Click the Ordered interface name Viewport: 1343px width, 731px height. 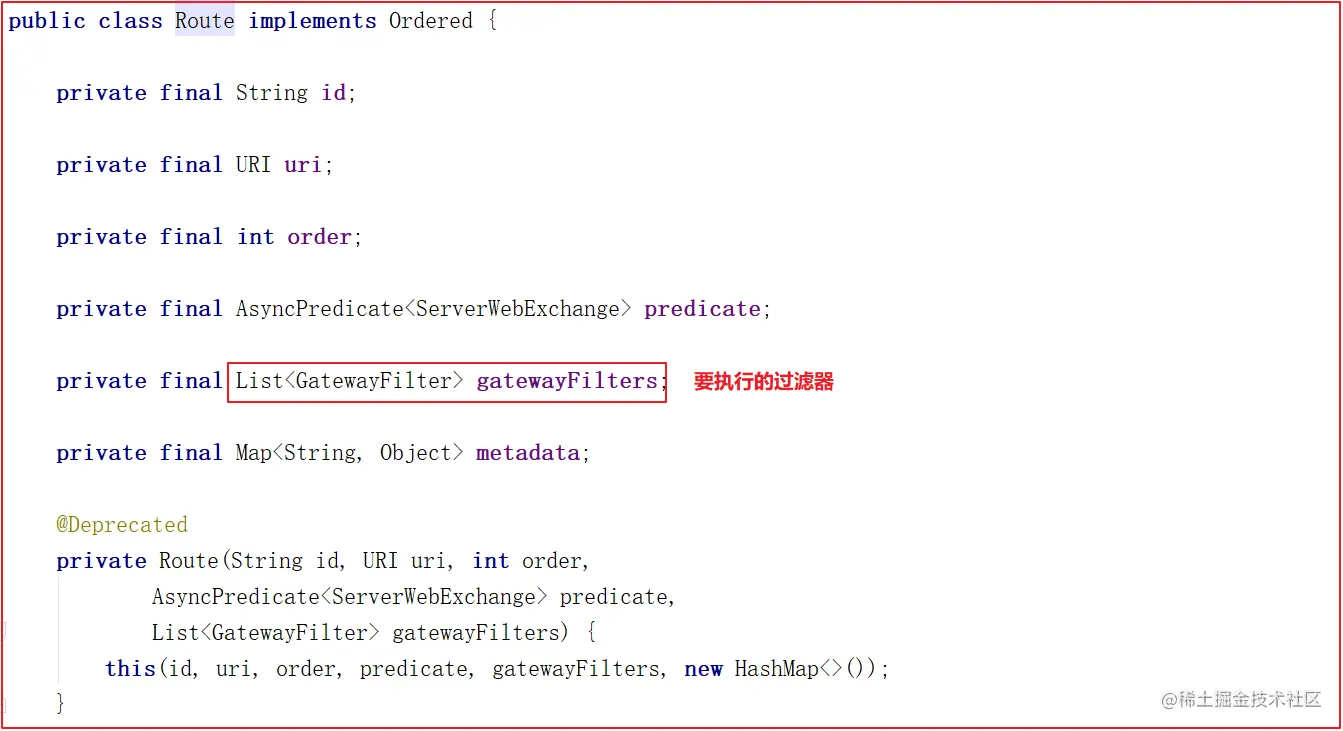pos(430,21)
